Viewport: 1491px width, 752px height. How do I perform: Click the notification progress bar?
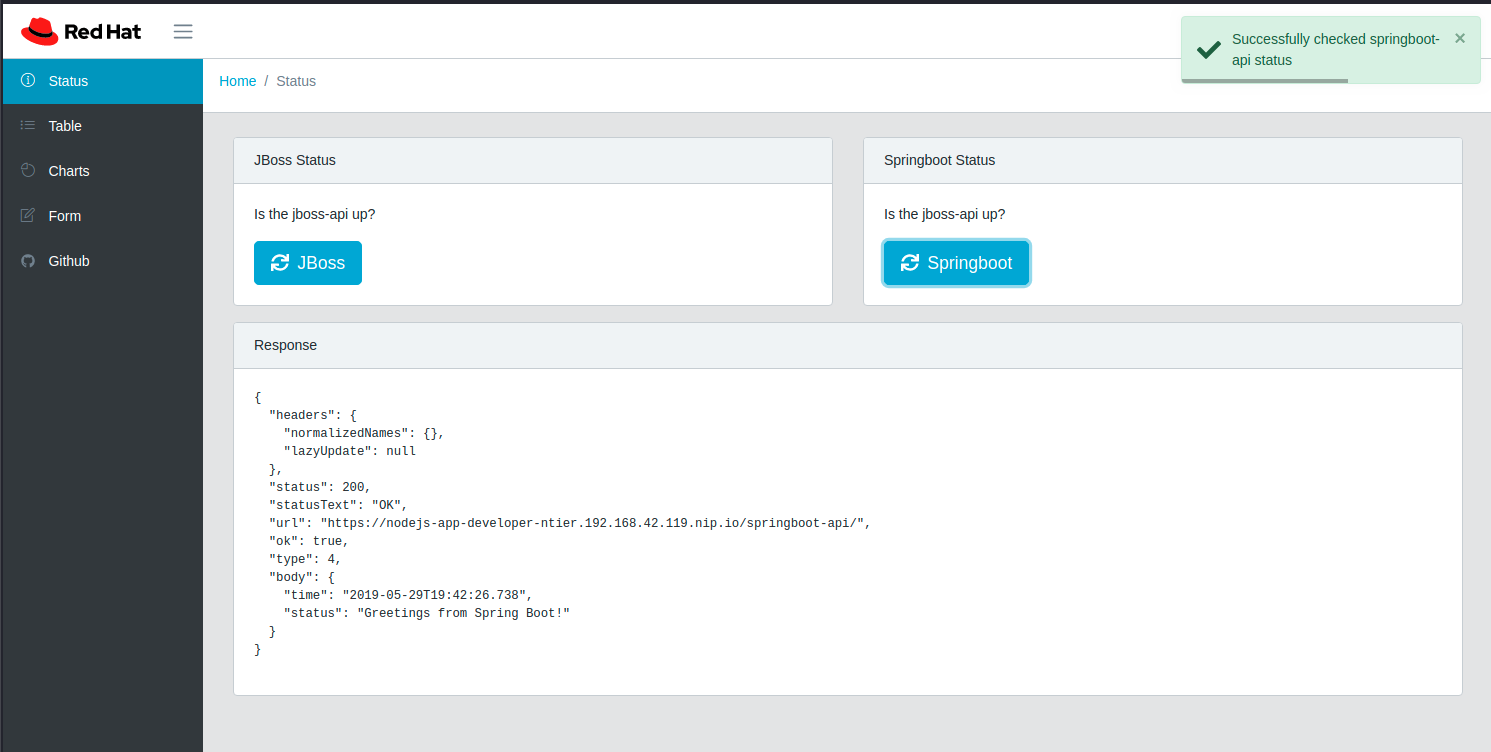(x=1265, y=80)
